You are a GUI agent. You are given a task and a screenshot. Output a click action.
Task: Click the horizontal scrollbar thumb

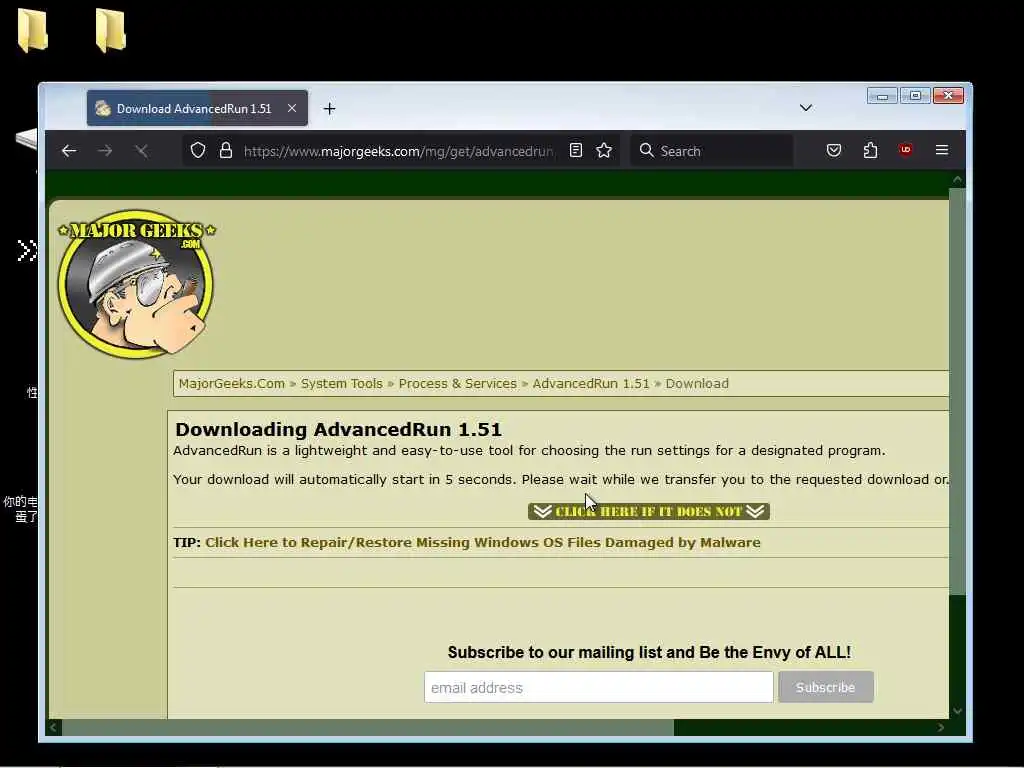tap(368, 727)
